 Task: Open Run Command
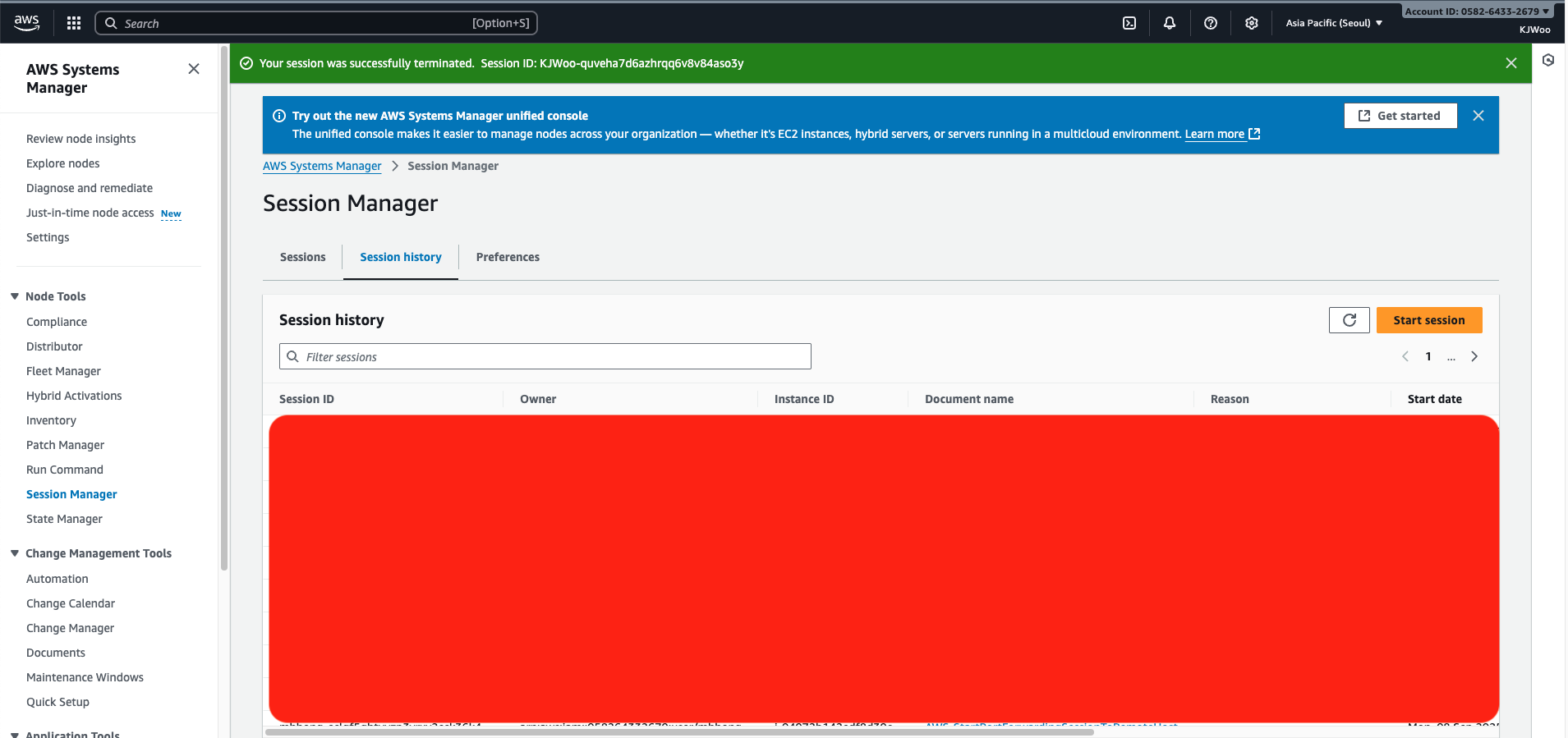point(65,470)
